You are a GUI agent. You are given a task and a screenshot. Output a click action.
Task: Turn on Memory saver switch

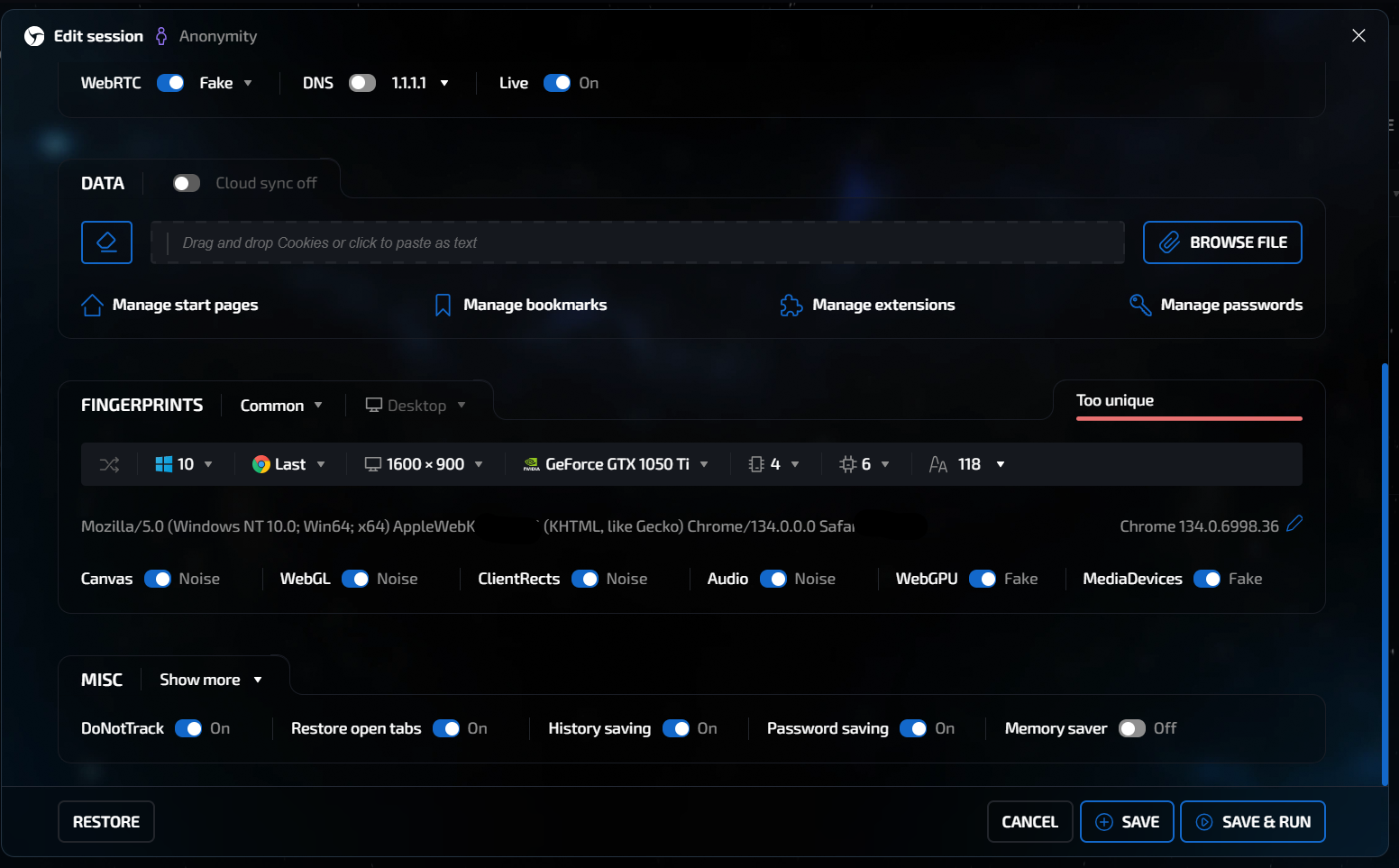pyautogui.click(x=1131, y=728)
